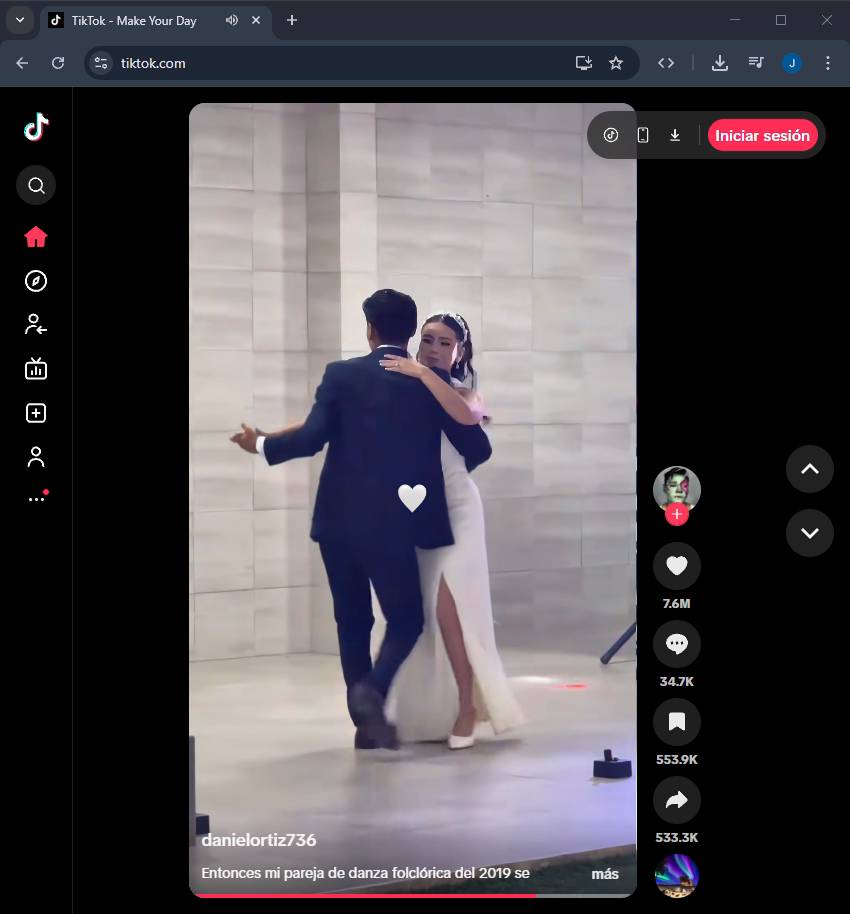Click the Get app phone icon
This screenshot has height=914, width=850.
coord(643,136)
